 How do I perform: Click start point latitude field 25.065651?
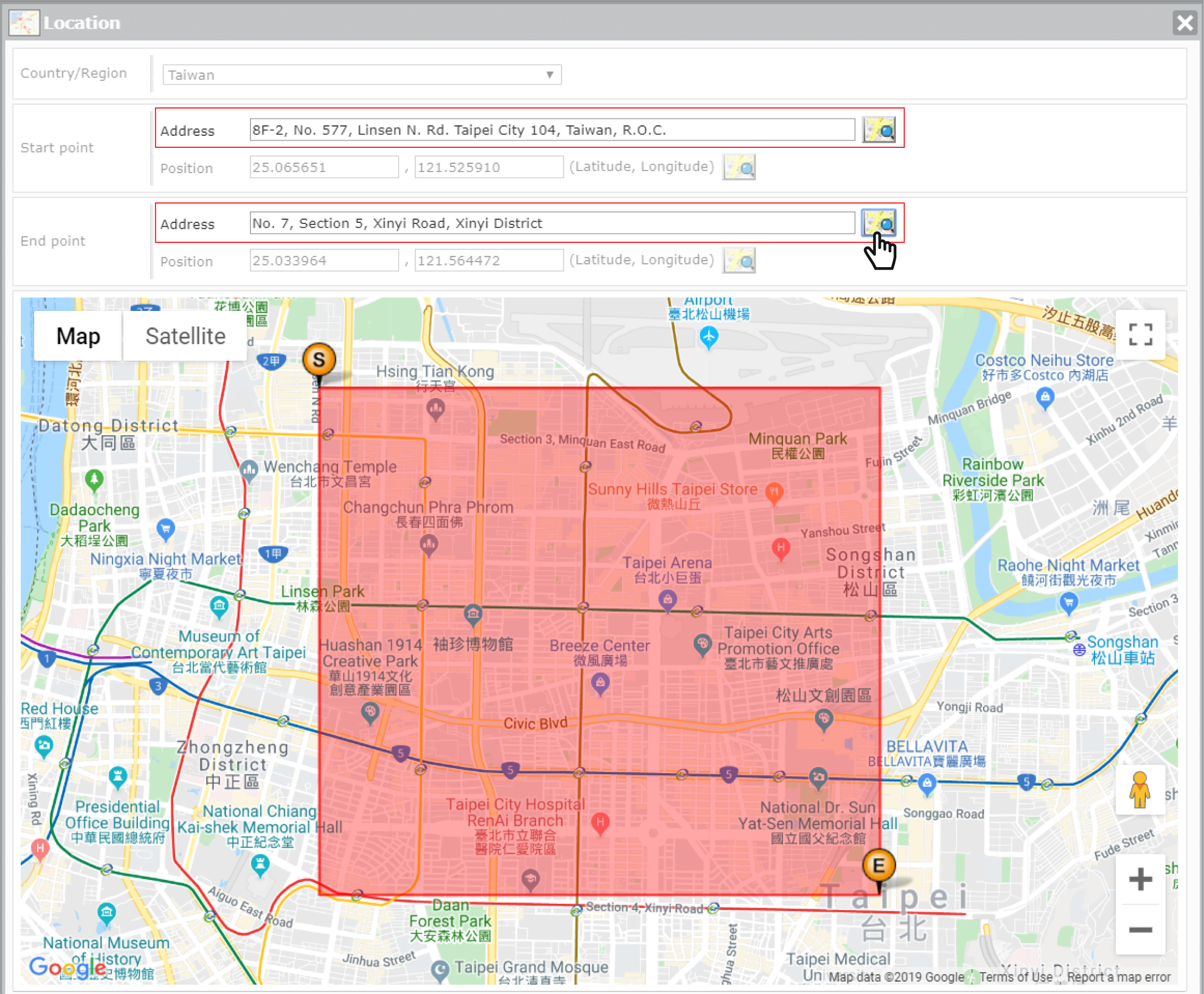click(x=324, y=167)
